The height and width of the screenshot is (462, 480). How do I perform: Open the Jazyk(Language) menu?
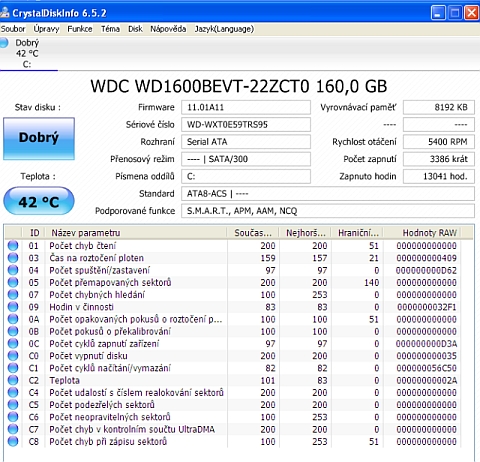pos(224,29)
